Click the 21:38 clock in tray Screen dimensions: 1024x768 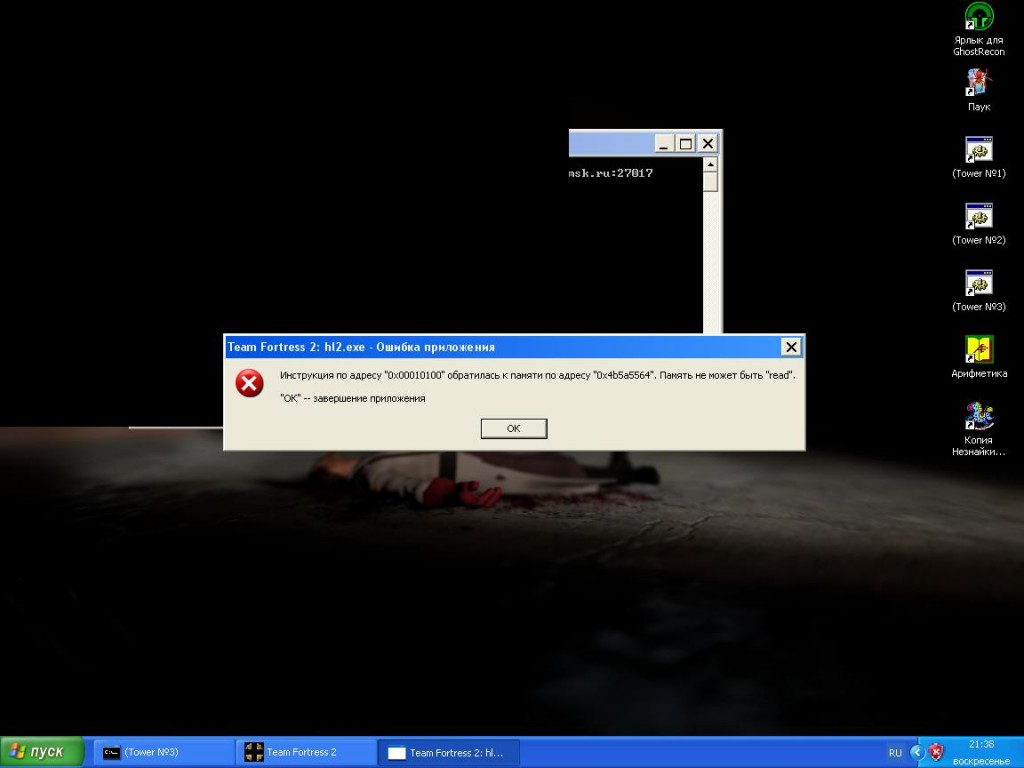981,744
